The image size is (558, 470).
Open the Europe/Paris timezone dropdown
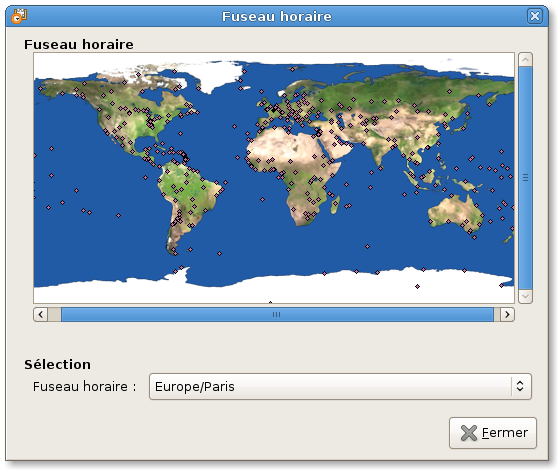coord(340,386)
